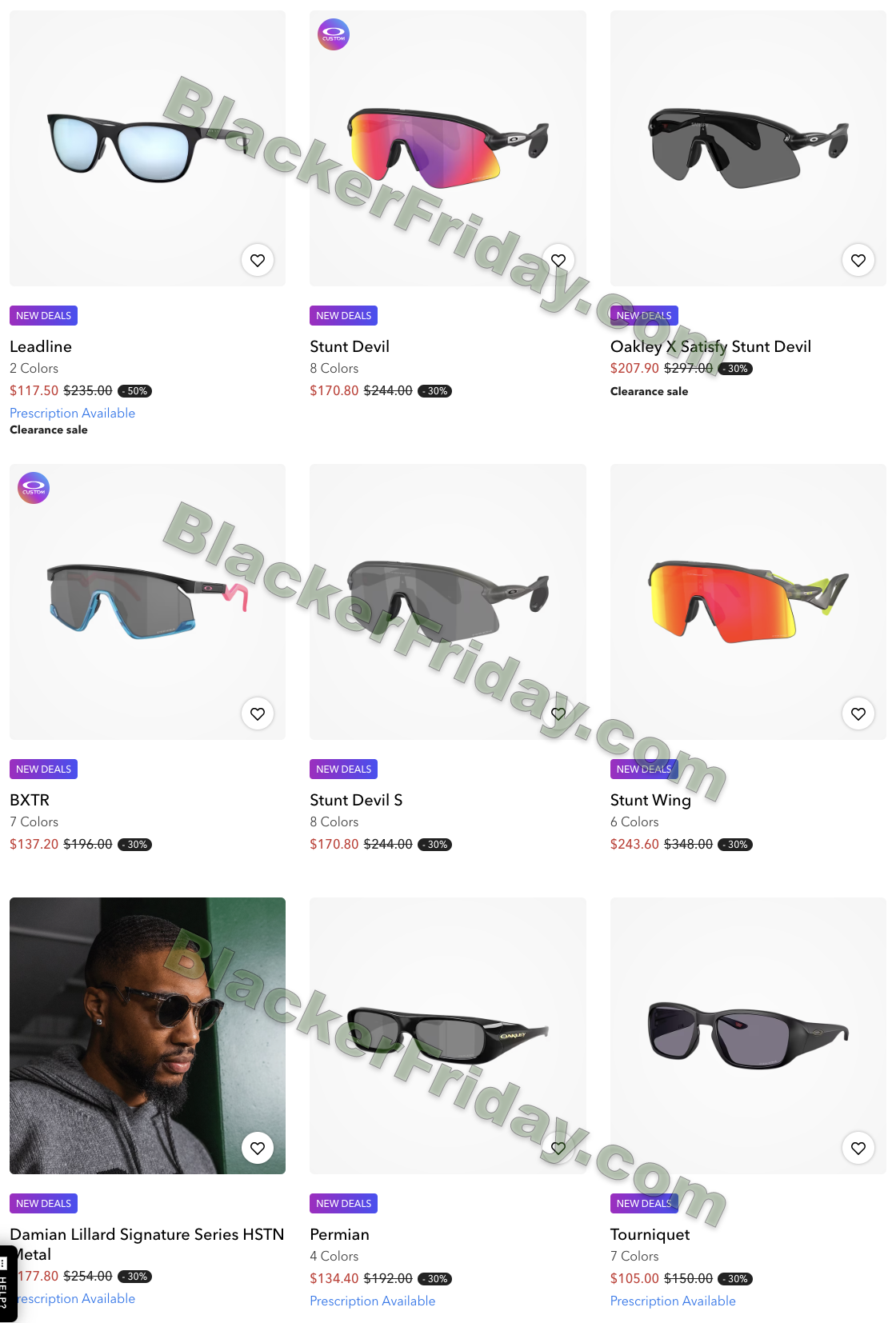This screenshot has height=1323, width=896.
Task: Toggle wishlist heart on Stunt Wing
Action: (858, 713)
